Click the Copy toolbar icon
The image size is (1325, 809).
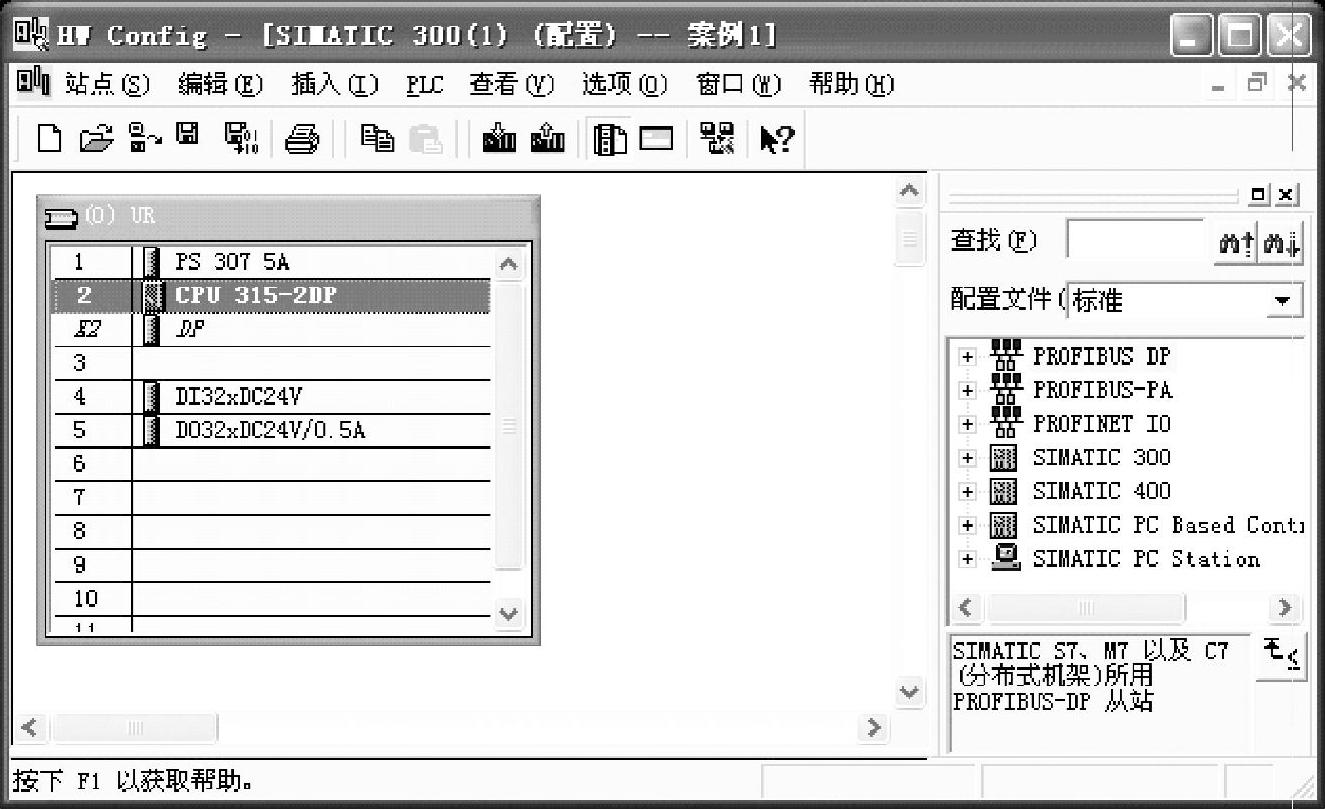click(377, 139)
